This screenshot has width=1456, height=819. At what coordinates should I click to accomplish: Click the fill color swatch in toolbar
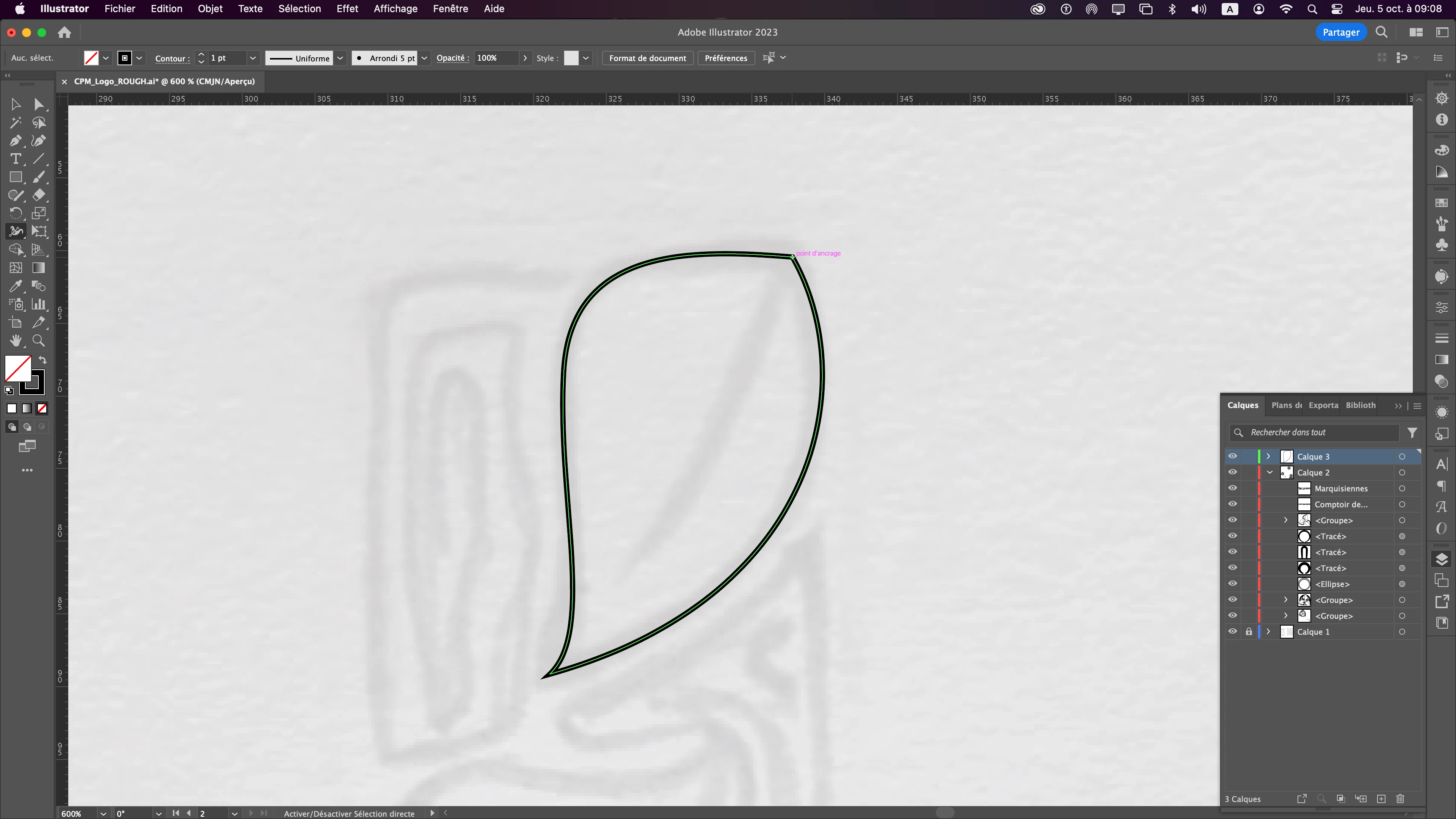point(17,368)
